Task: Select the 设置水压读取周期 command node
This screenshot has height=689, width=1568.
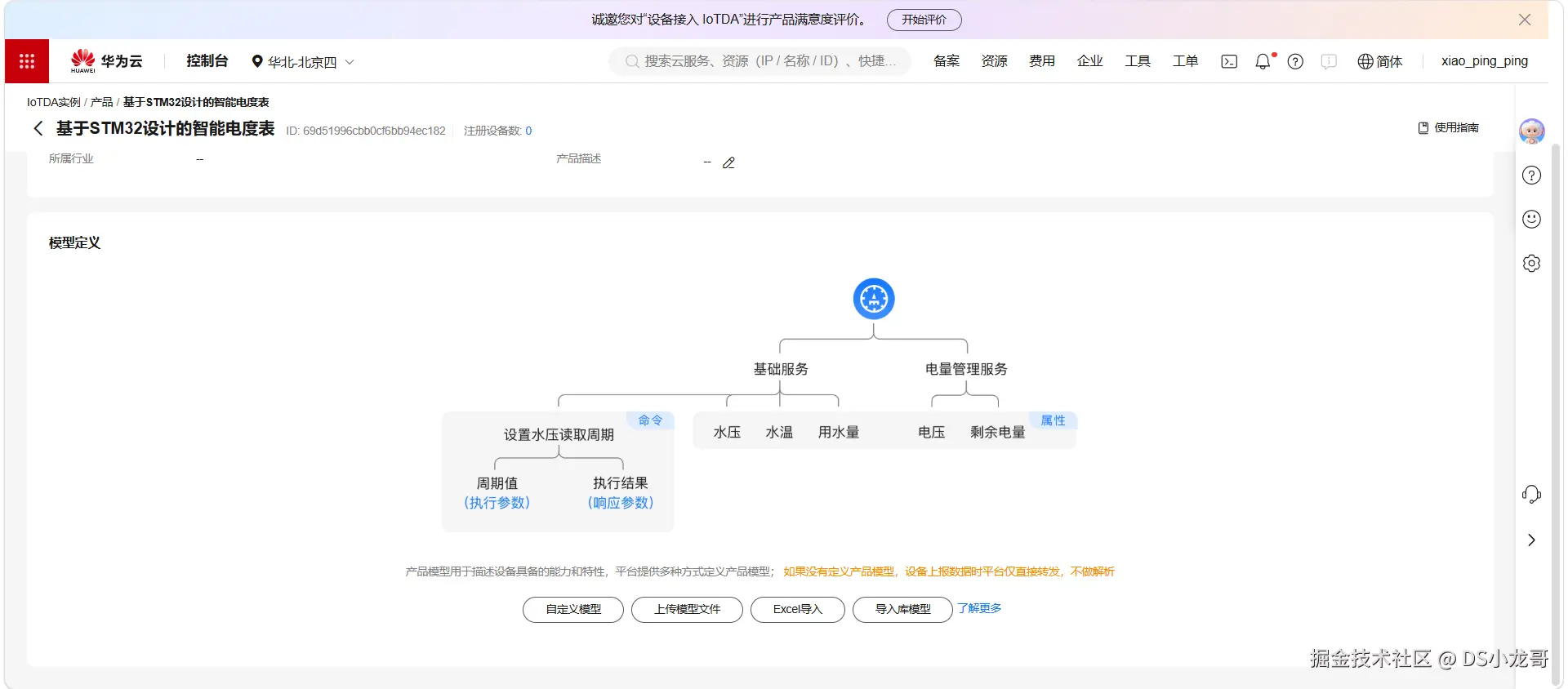Action: click(559, 434)
